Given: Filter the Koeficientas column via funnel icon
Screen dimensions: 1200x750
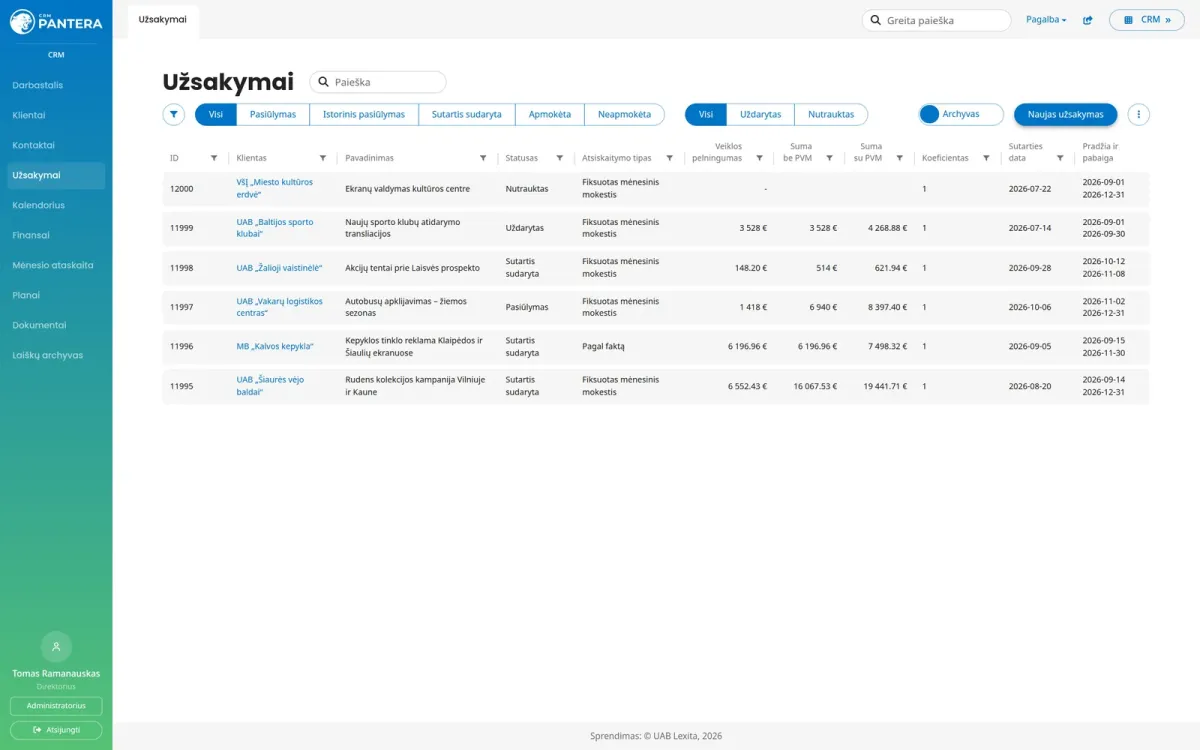Looking at the screenshot, I should [x=986, y=158].
